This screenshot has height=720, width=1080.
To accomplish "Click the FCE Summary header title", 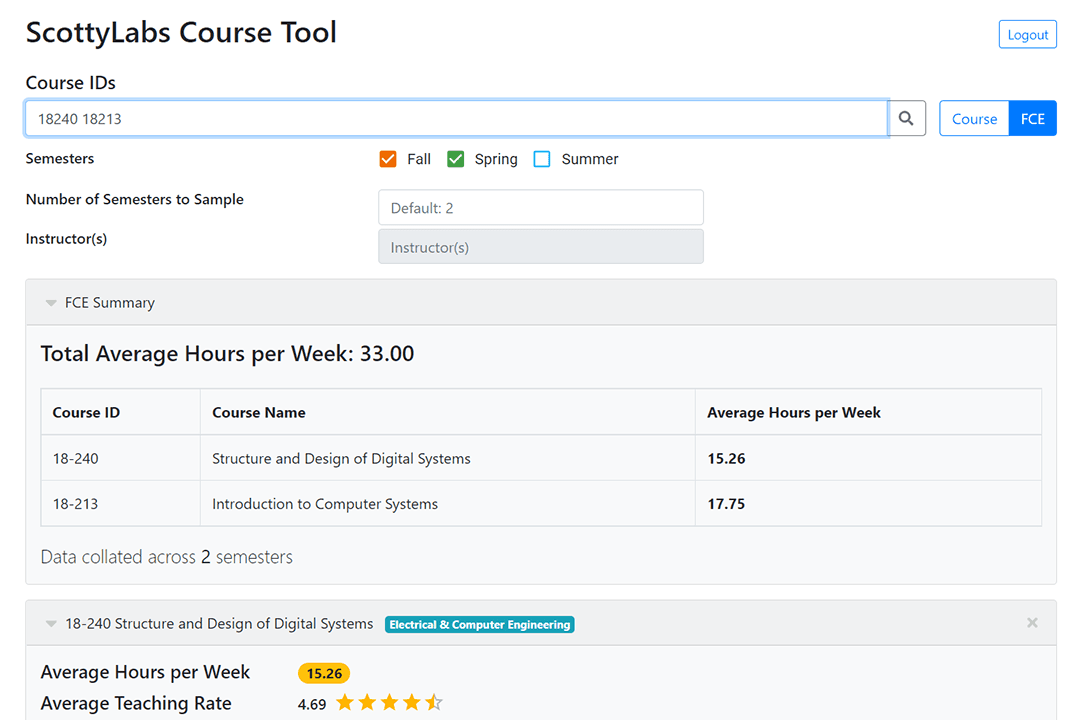I will click(x=110, y=303).
